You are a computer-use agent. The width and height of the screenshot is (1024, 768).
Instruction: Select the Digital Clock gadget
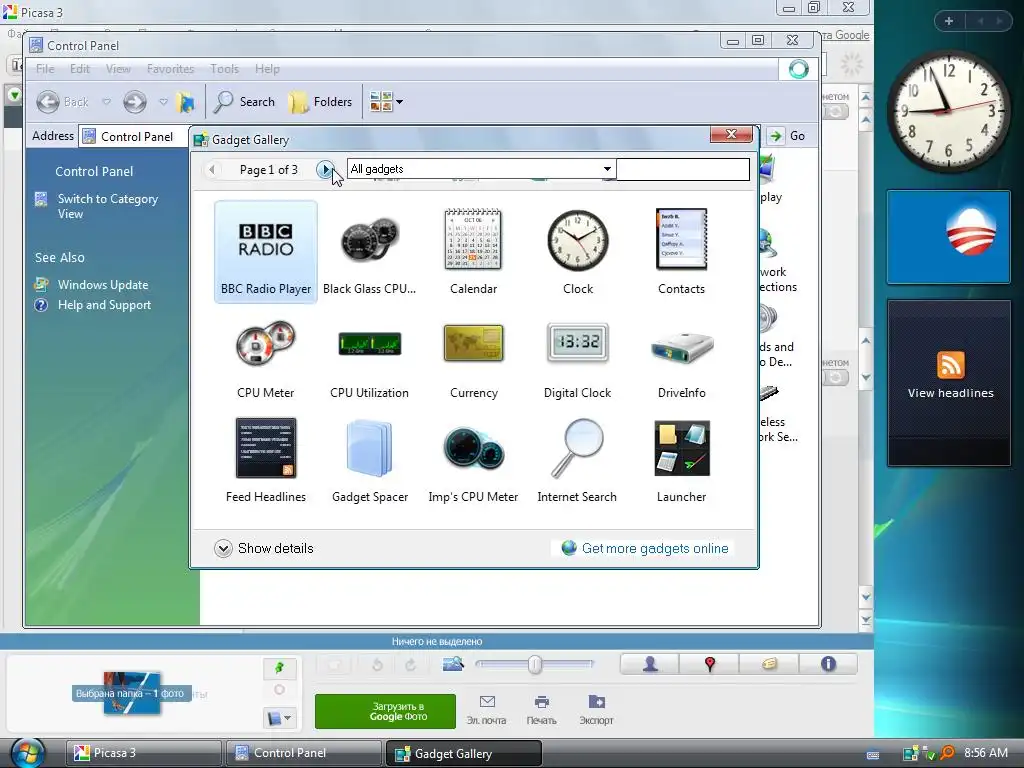(578, 358)
